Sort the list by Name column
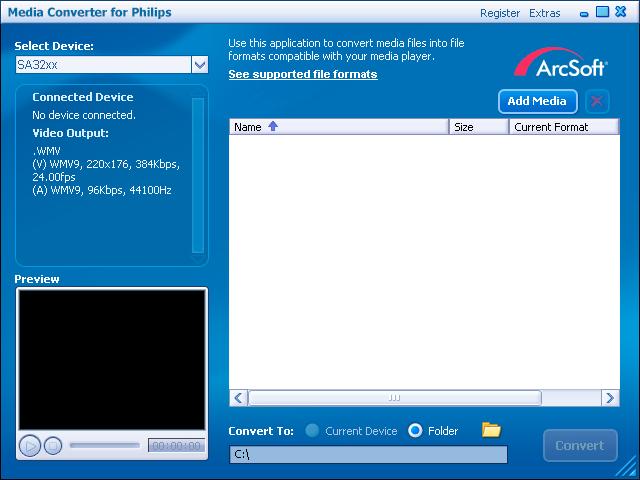 339,127
